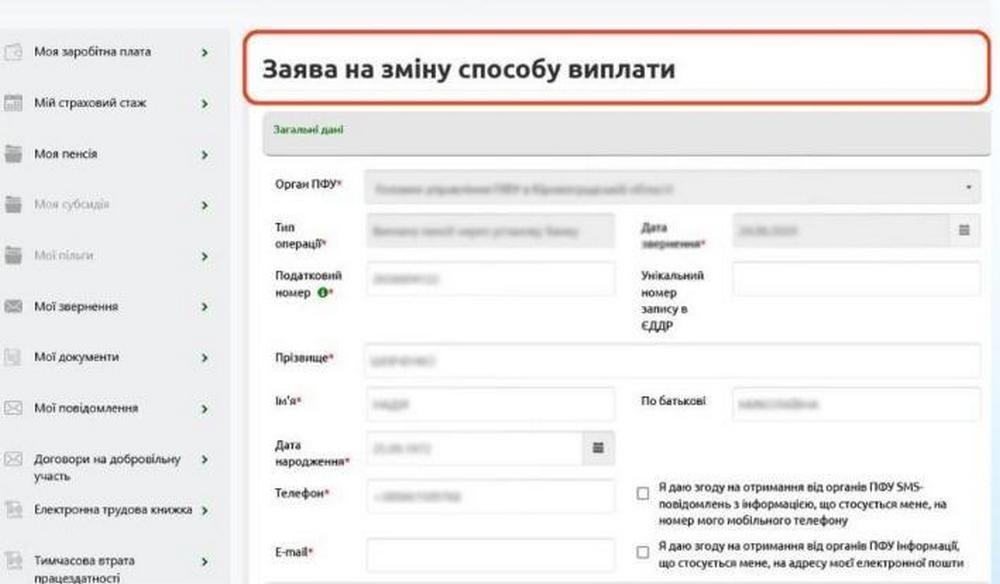Enable consent for SMS notifications from ПФУ

click(643, 493)
